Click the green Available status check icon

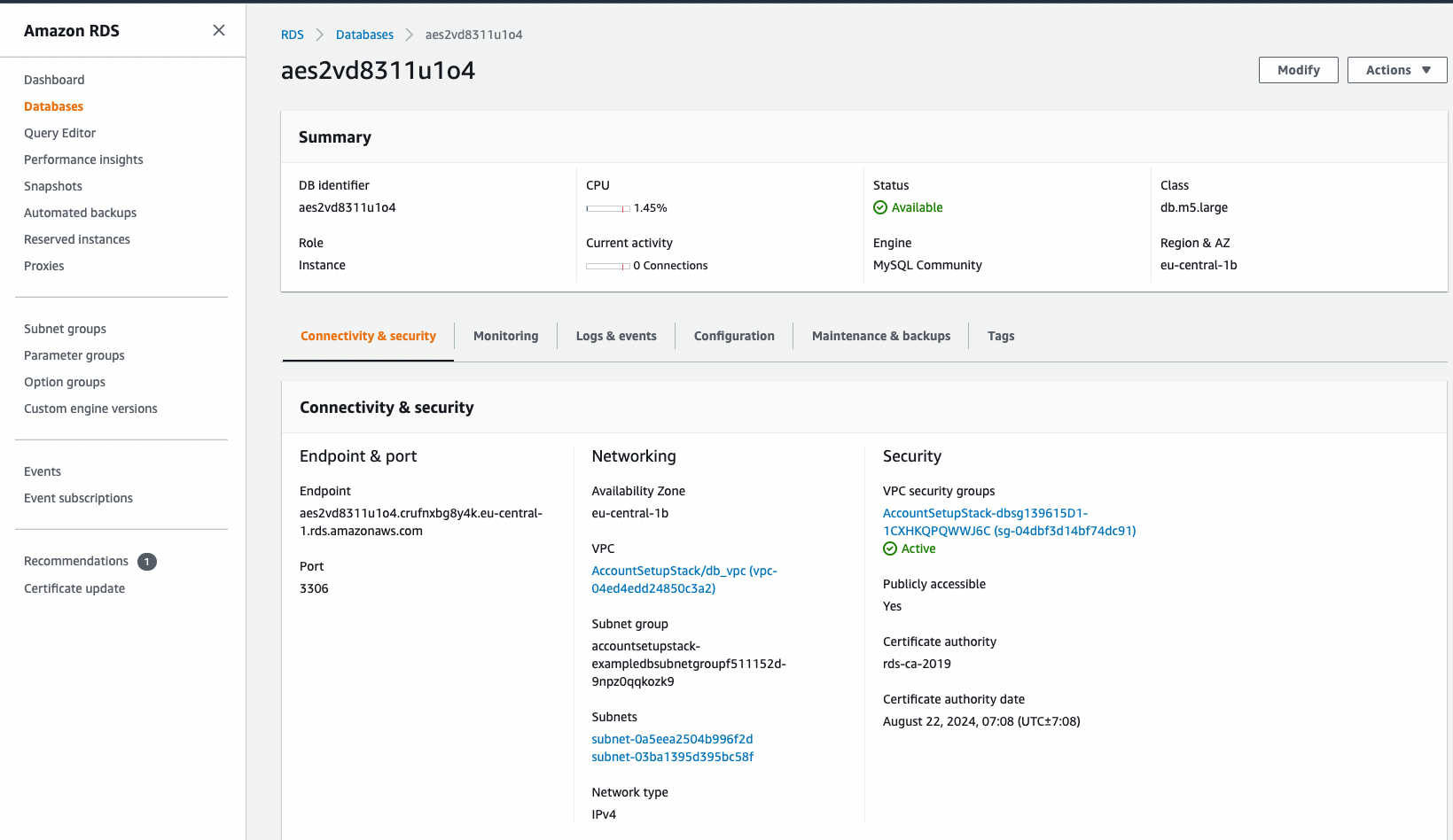click(x=880, y=207)
